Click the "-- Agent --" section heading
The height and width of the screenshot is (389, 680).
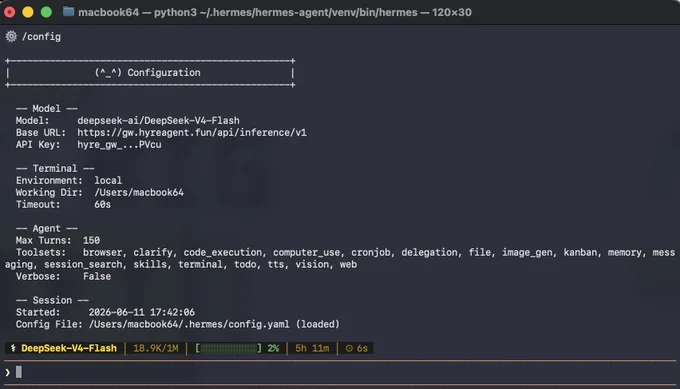pos(46,228)
